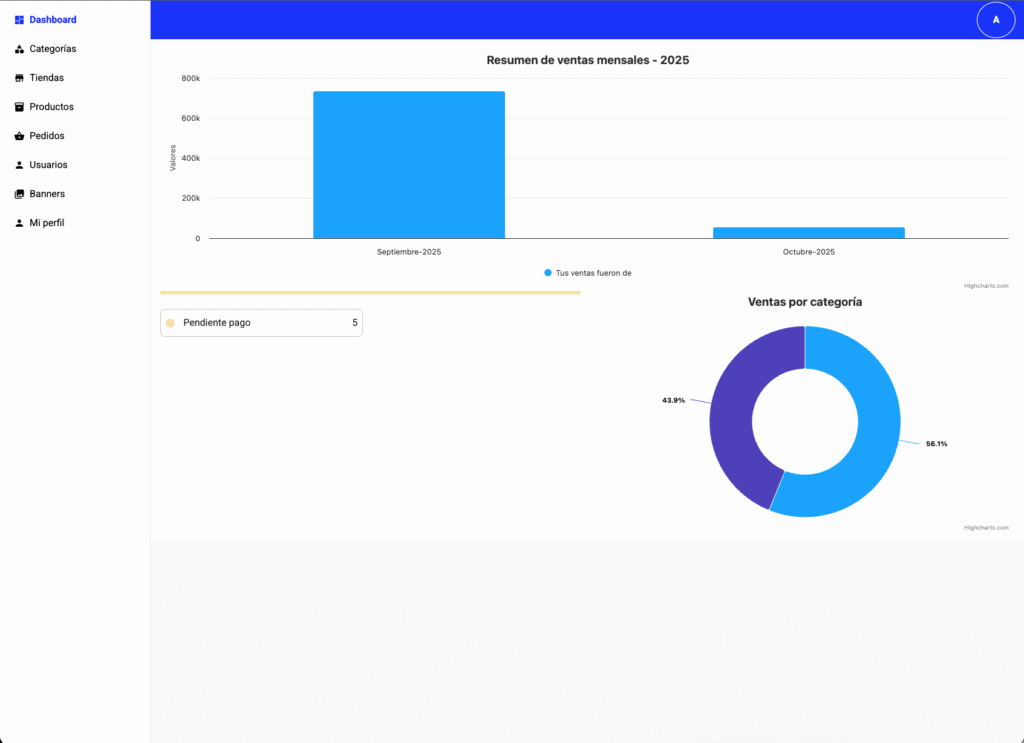Click the Categorías shapes icon

[x=19, y=49]
